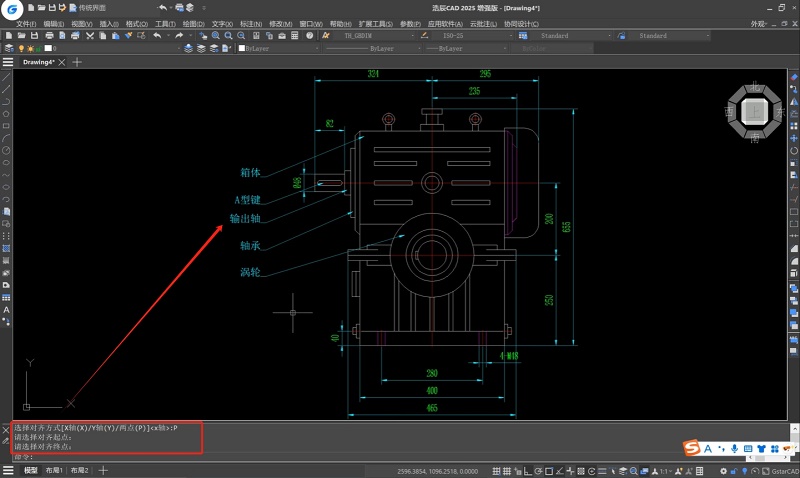Switch to the 布局1 layout tab
This screenshot has height=478, width=800.
pos(54,470)
